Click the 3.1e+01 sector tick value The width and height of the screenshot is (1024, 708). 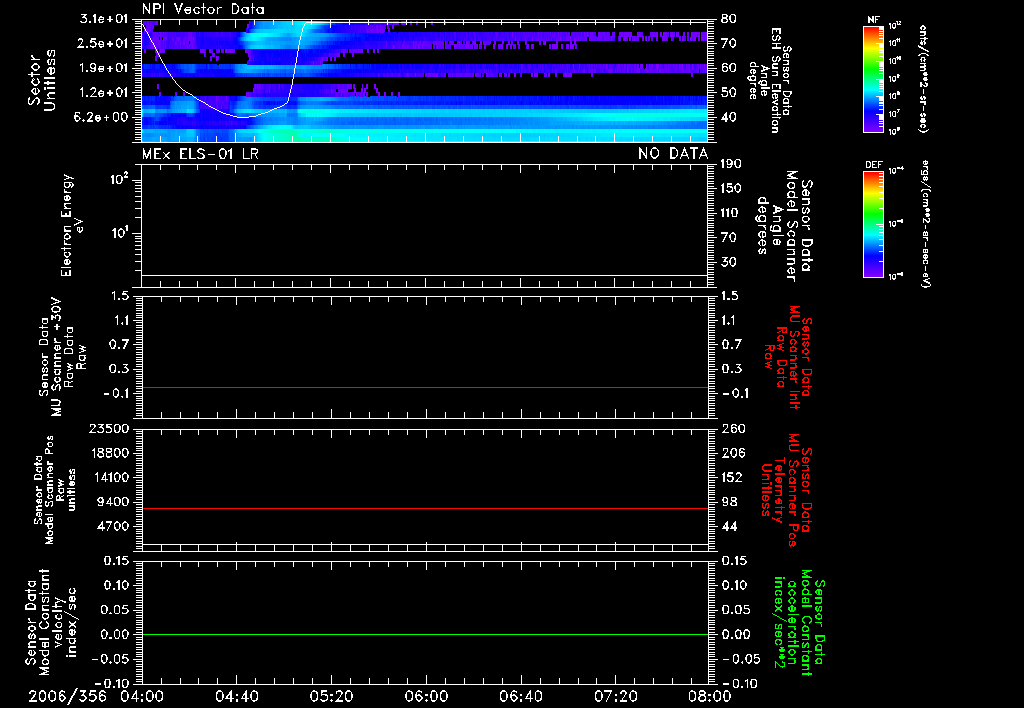103,19
